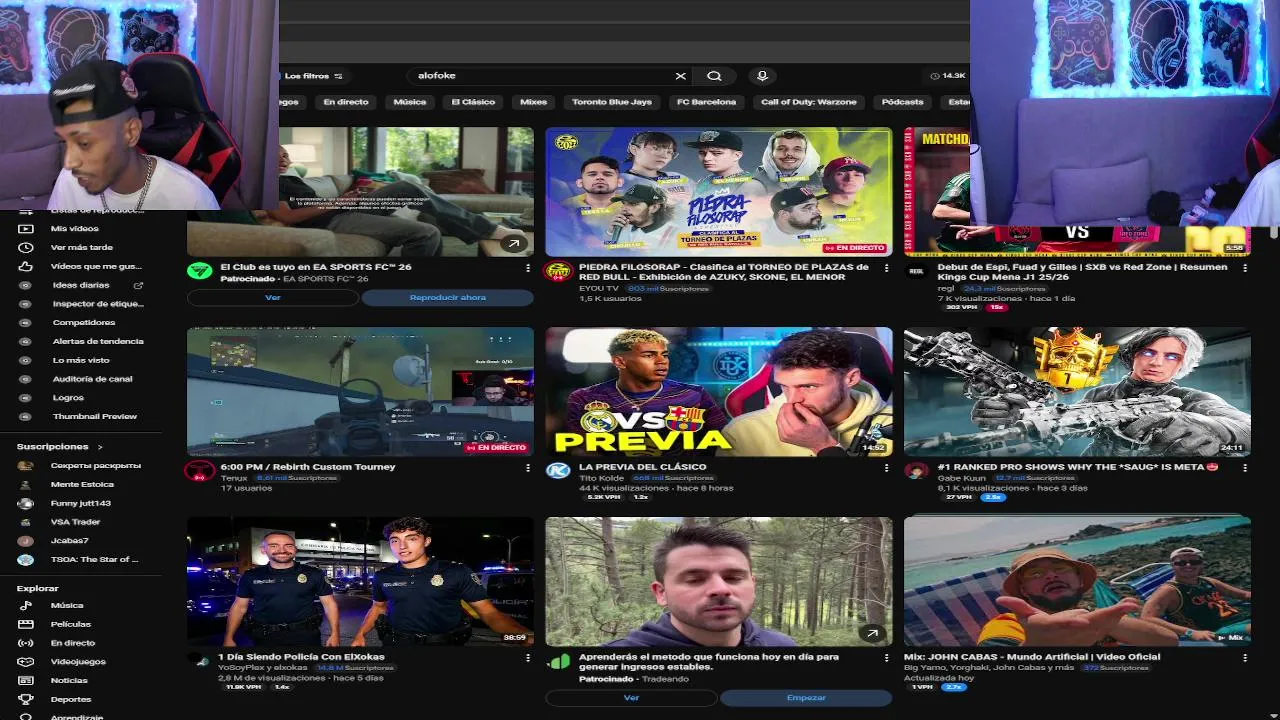Open Tito Kolde channel avatar
This screenshot has width=1280, height=720.
click(558, 471)
